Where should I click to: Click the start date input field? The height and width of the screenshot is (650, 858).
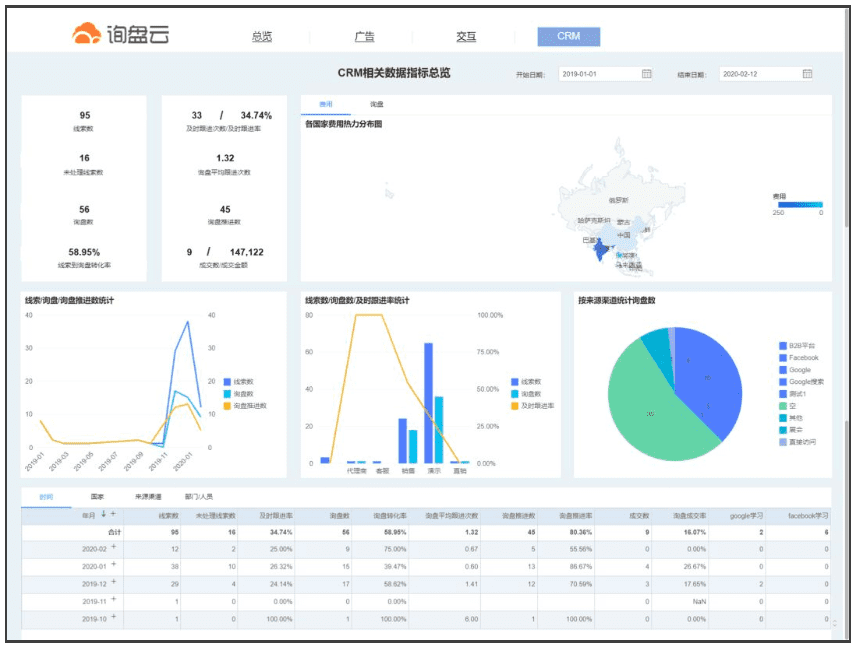coord(598,74)
